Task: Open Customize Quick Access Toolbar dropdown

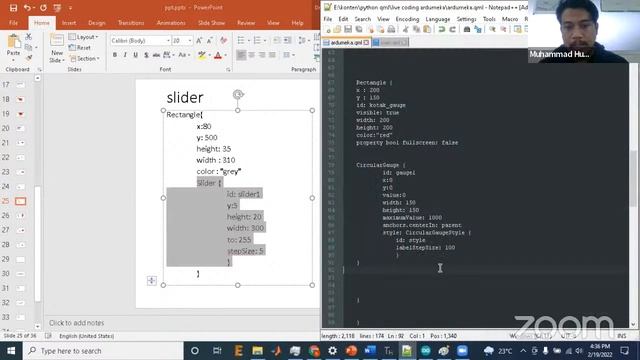Action: pos(70,8)
